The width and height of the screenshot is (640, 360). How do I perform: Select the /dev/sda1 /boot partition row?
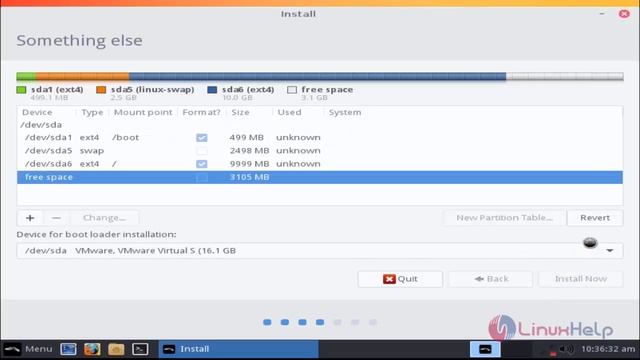coord(320,138)
